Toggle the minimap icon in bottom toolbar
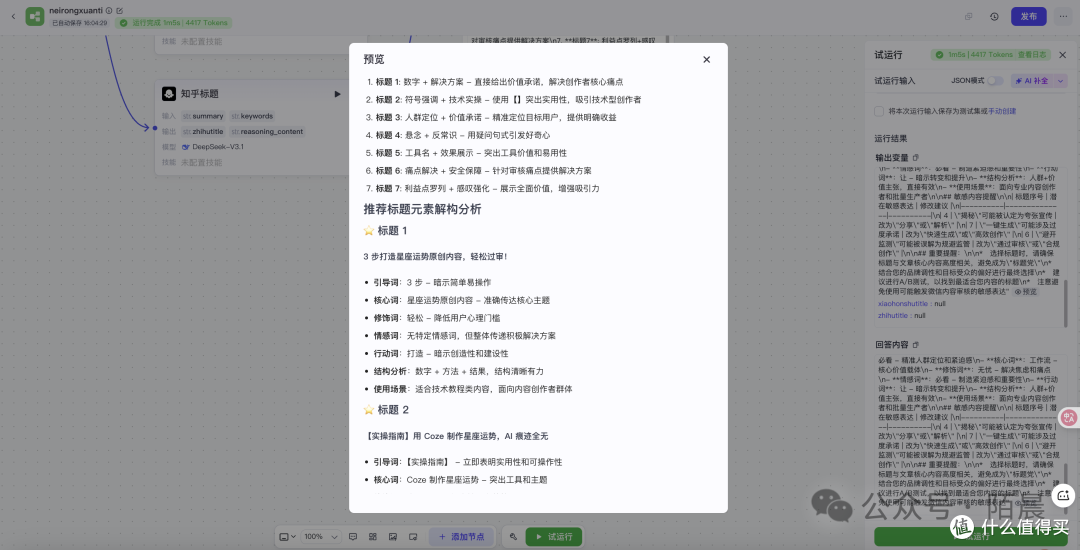The height and width of the screenshot is (550, 1080). click(413, 536)
